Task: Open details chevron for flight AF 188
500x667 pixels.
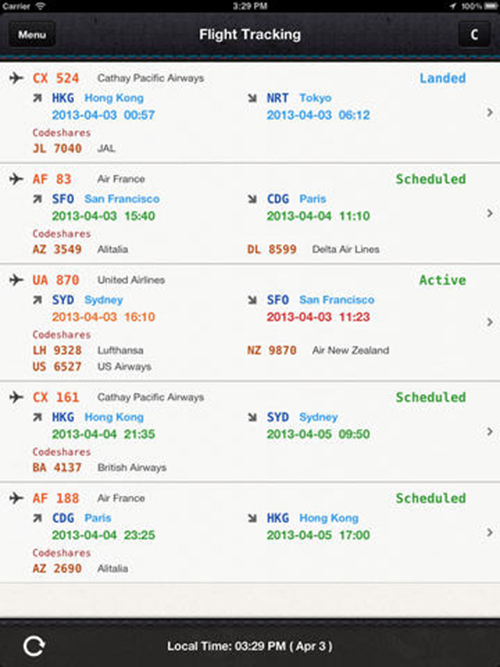Action: (x=490, y=532)
